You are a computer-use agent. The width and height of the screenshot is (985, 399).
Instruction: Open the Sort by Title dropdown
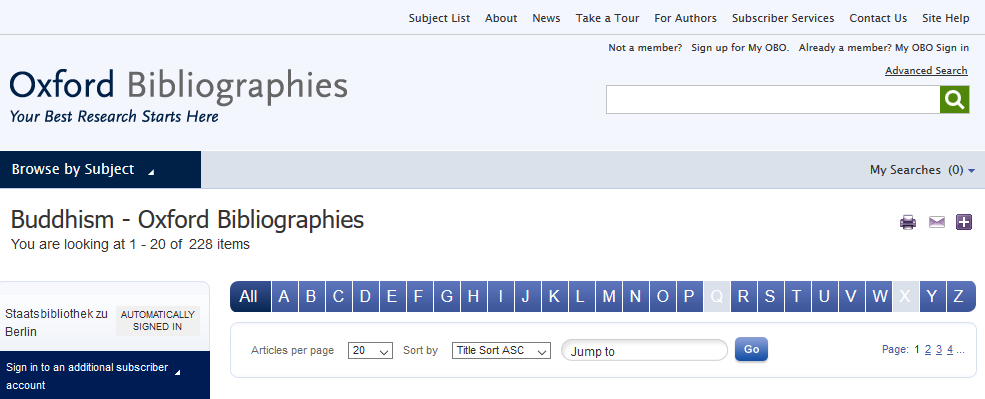tap(501, 351)
